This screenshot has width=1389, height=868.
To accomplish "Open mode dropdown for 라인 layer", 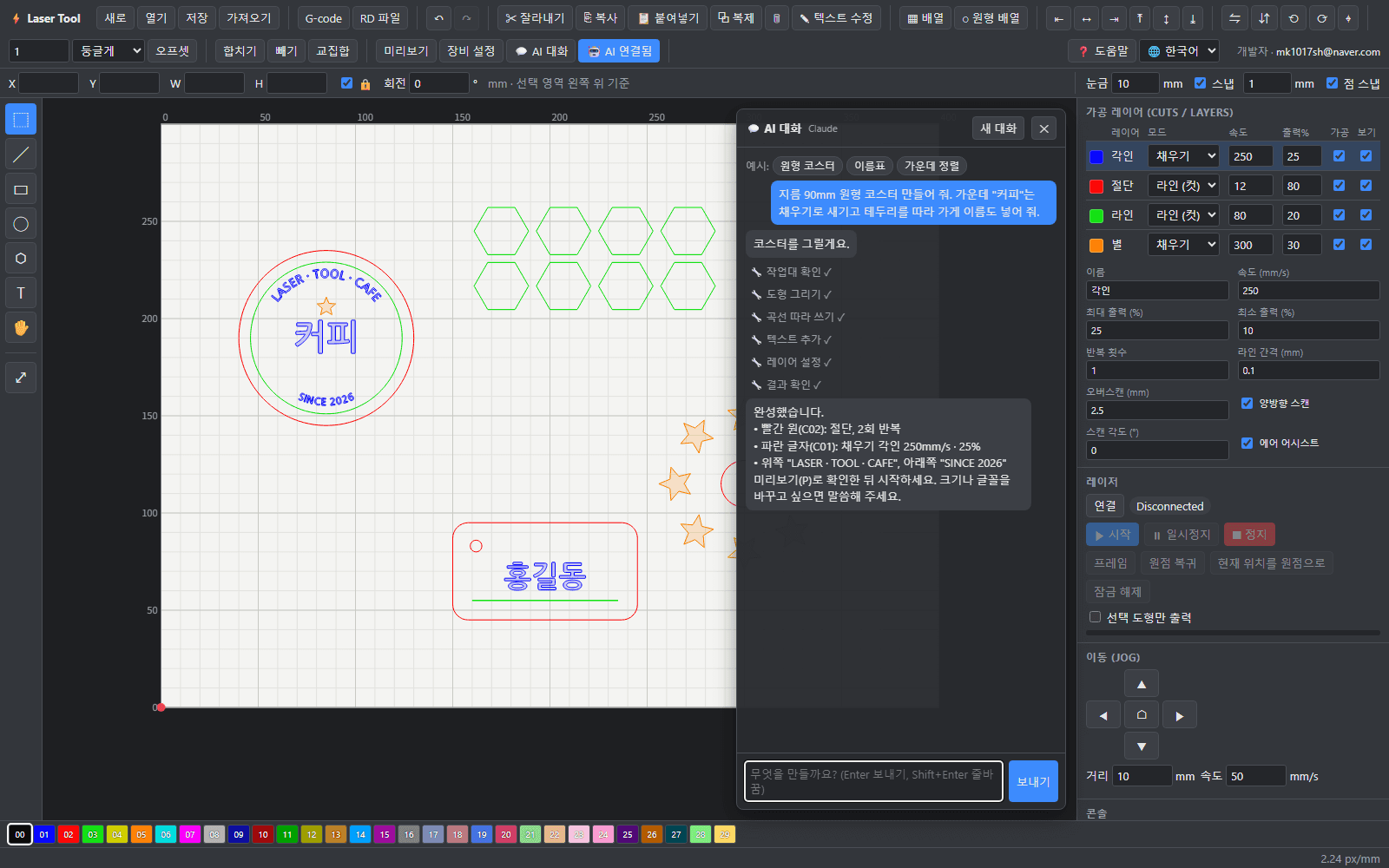I will (x=1185, y=215).
